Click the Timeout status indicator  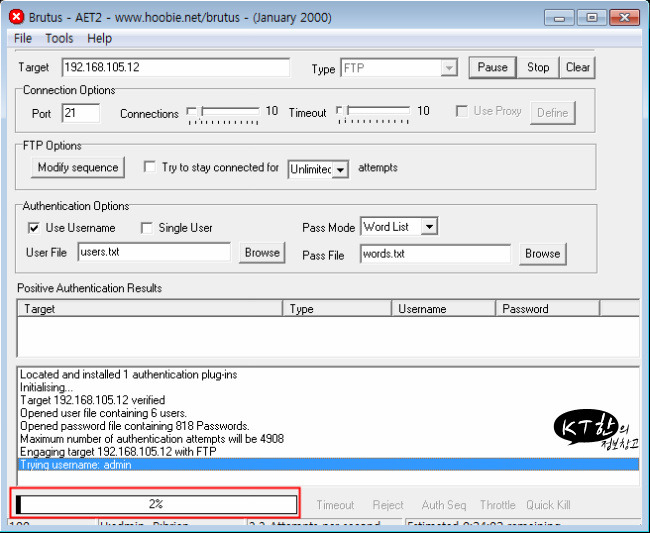[x=335, y=505]
